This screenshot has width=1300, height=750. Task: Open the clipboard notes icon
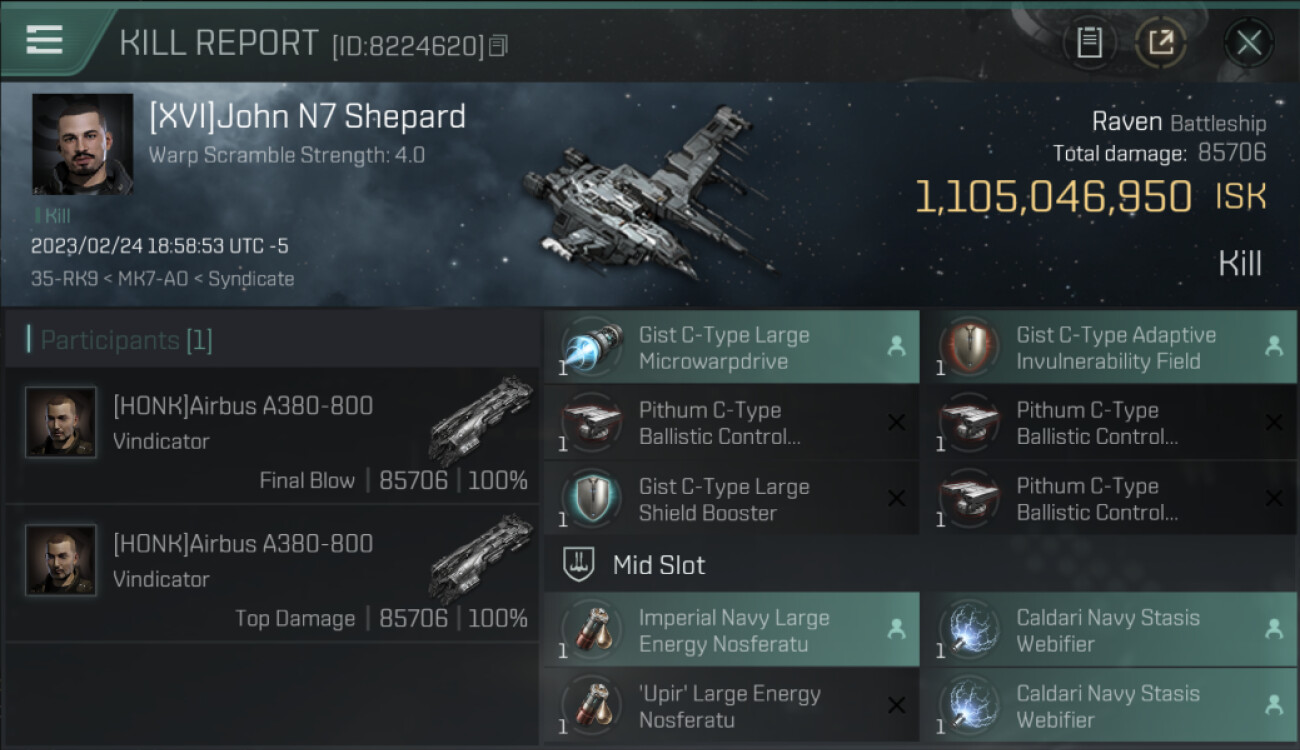click(1089, 42)
